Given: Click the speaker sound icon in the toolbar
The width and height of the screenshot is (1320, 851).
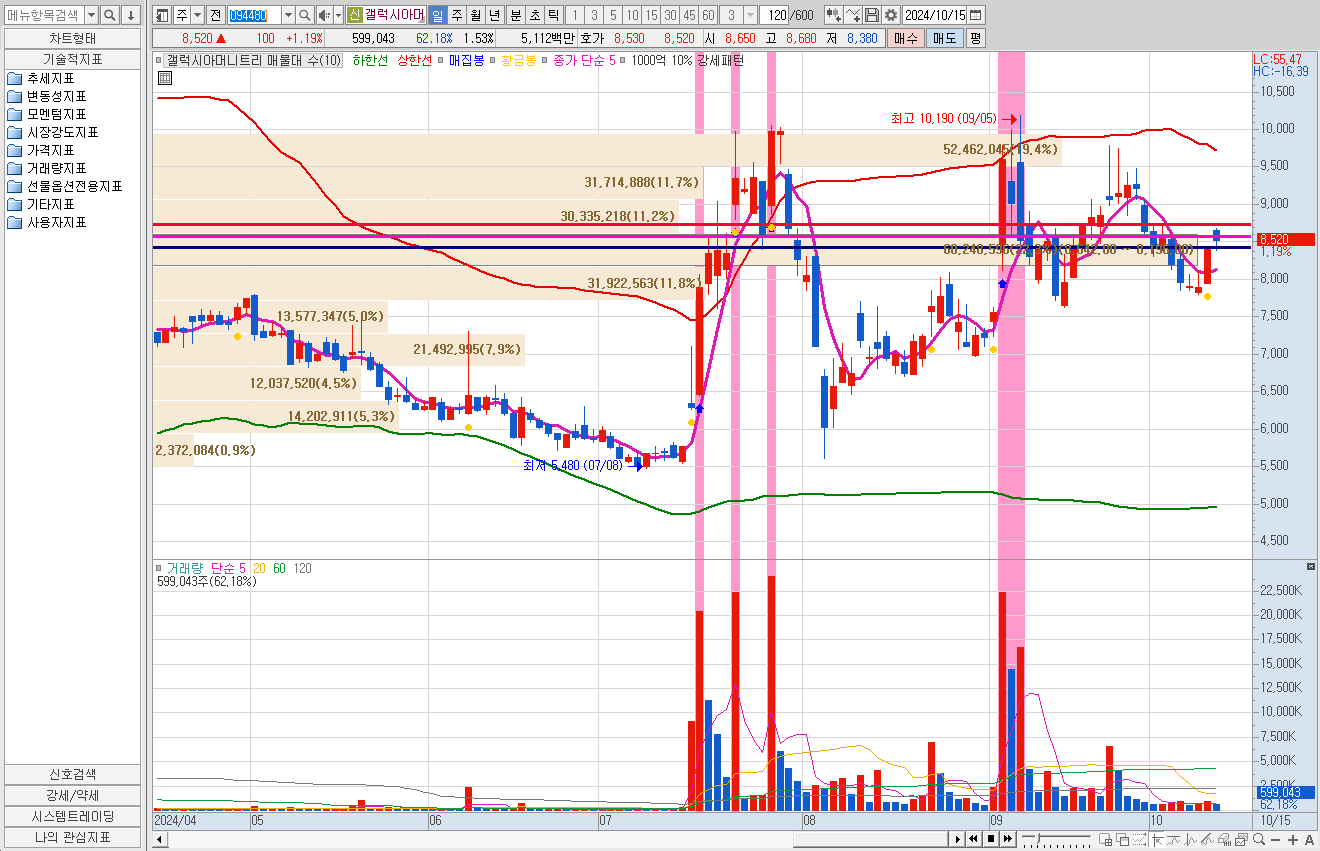Looking at the screenshot, I should point(323,15).
